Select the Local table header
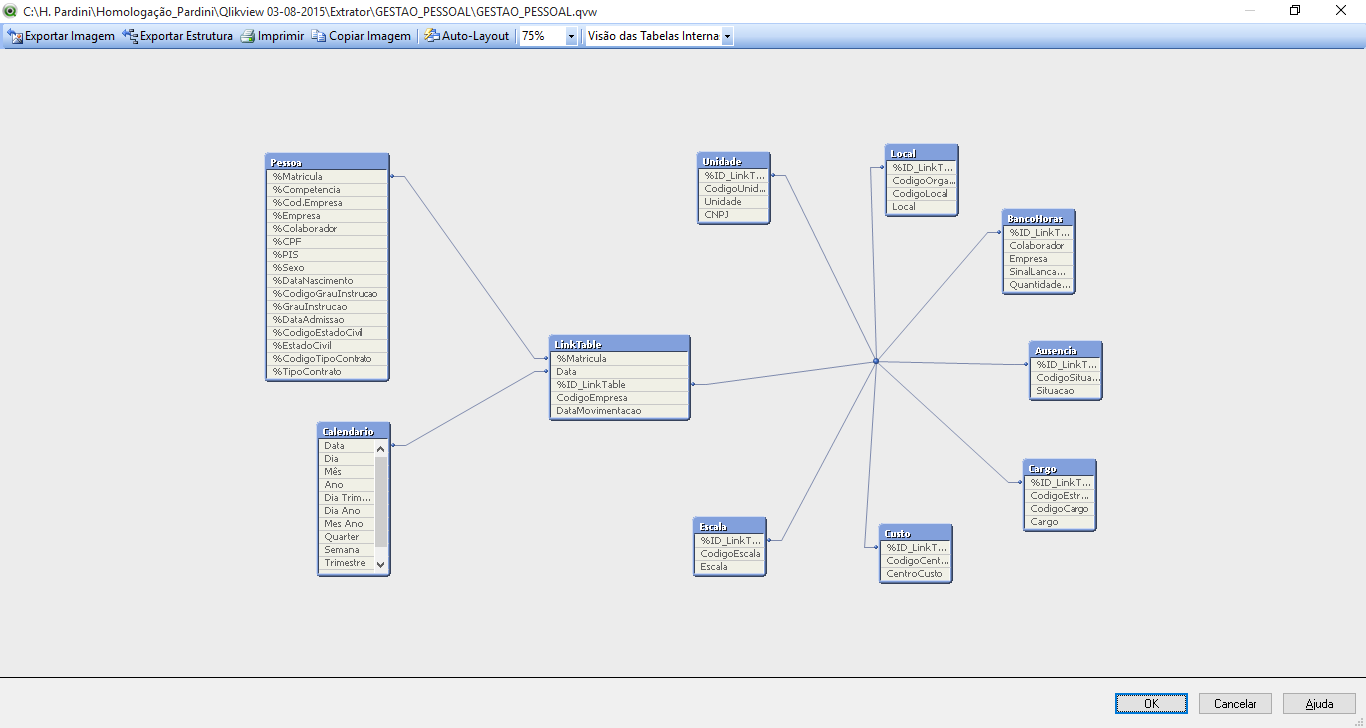 point(921,153)
